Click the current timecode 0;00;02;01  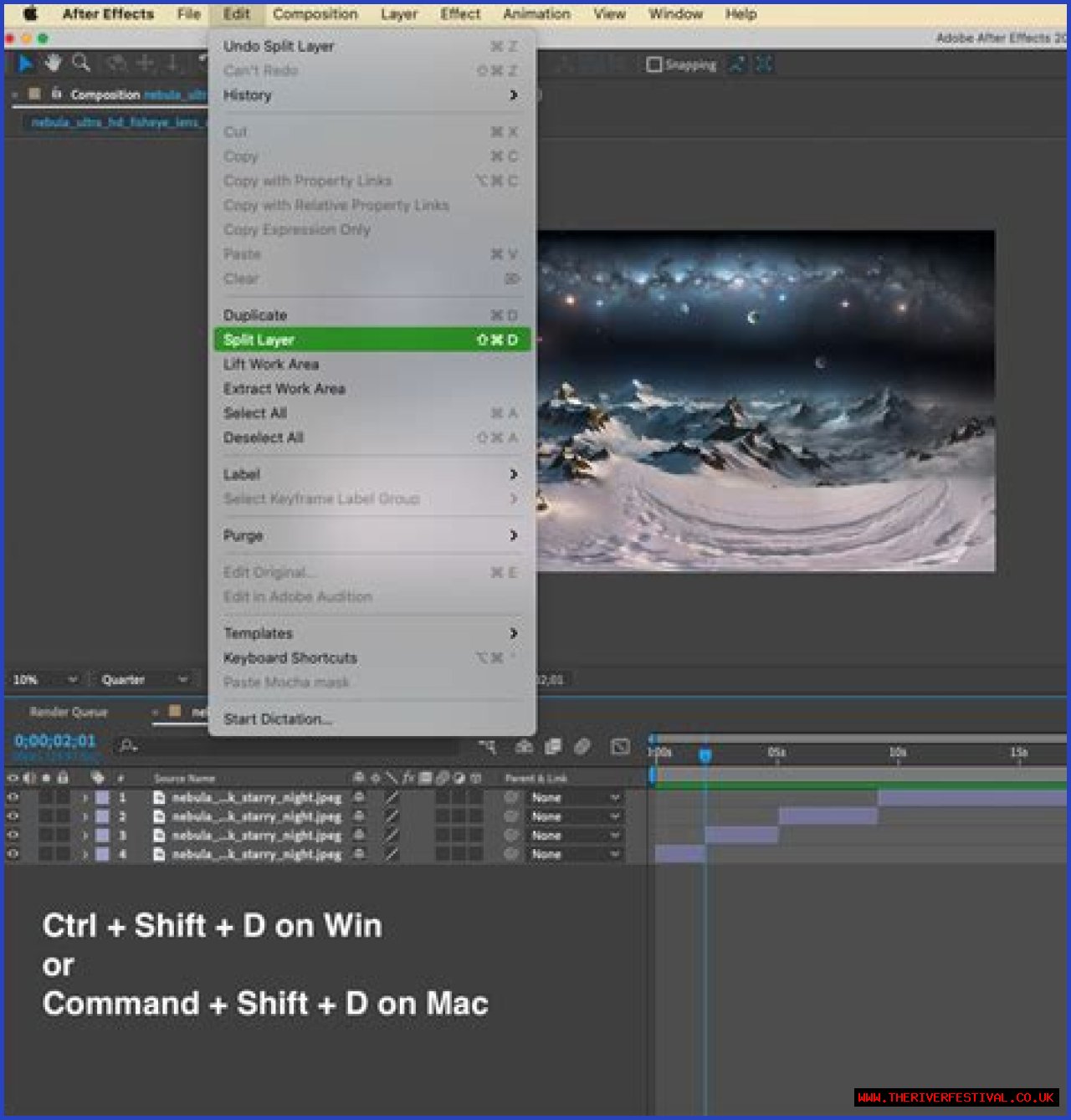point(55,741)
